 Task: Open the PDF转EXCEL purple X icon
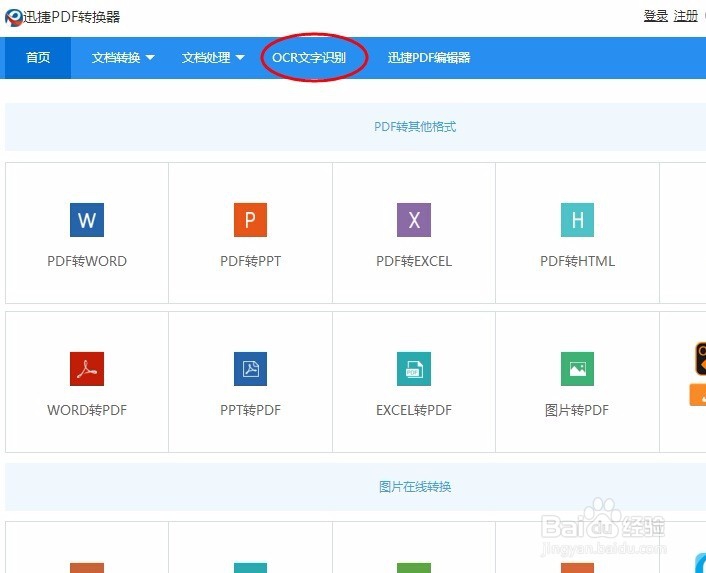414,220
